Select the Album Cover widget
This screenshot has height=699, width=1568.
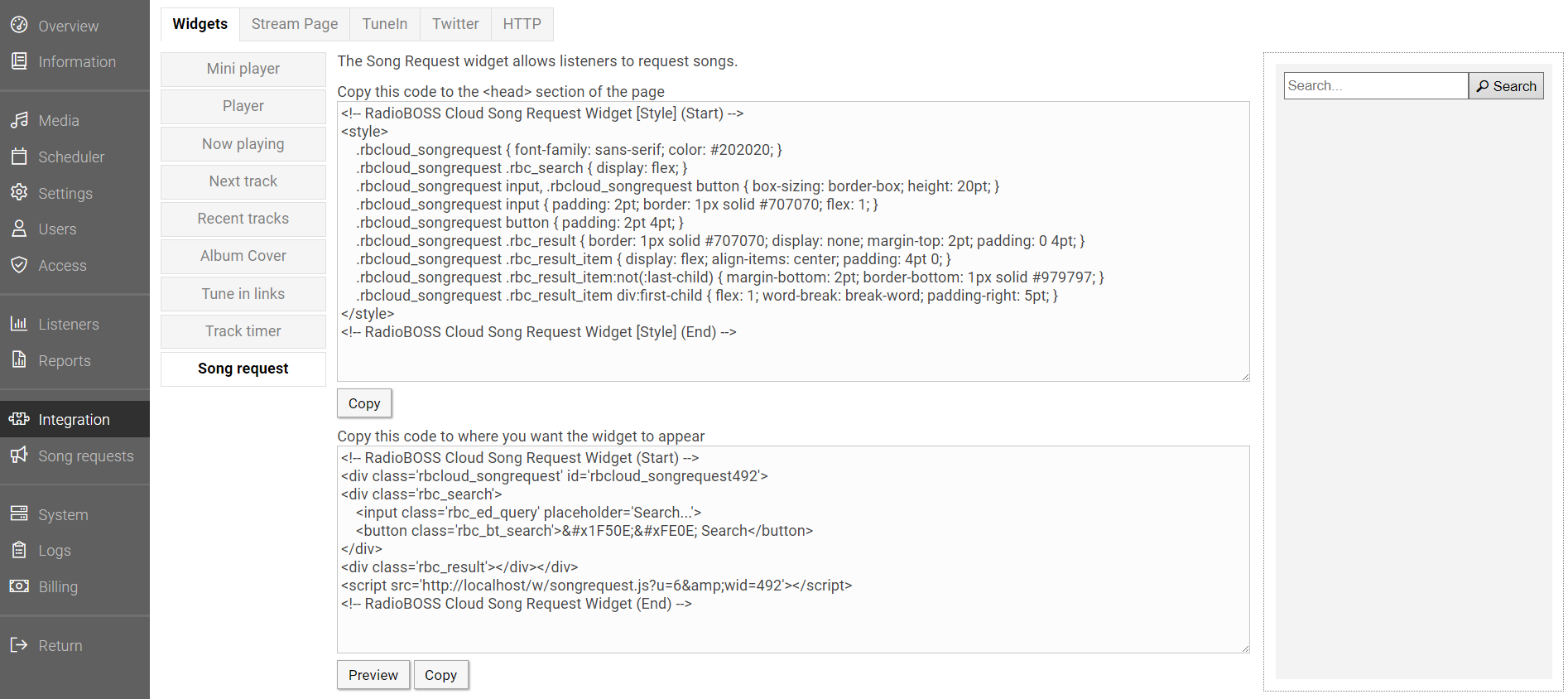pyautogui.click(x=243, y=256)
